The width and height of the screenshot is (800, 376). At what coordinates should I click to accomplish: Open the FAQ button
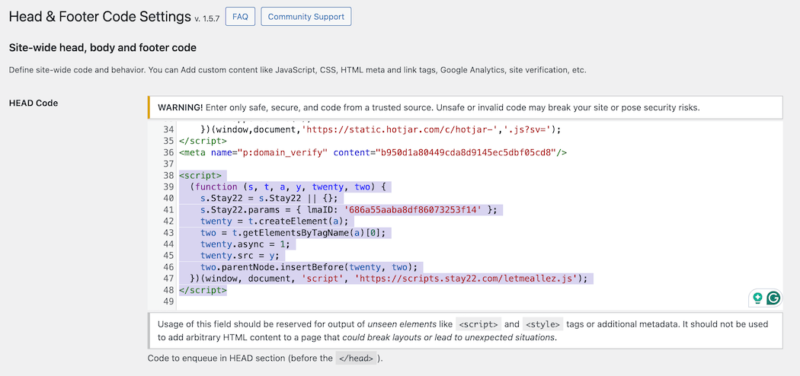point(240,16)
